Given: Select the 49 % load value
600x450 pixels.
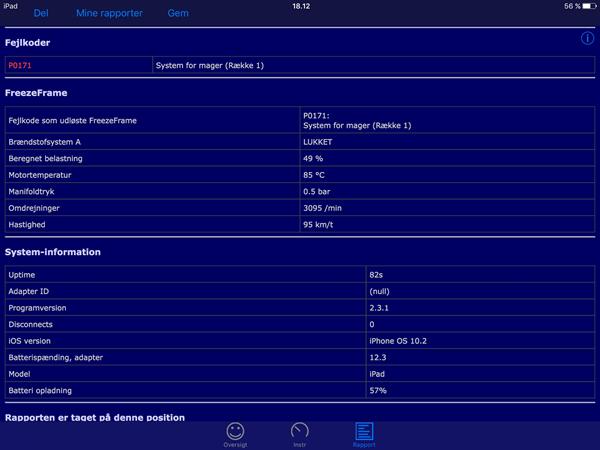Looking at the screenshot, I should 313,158.
